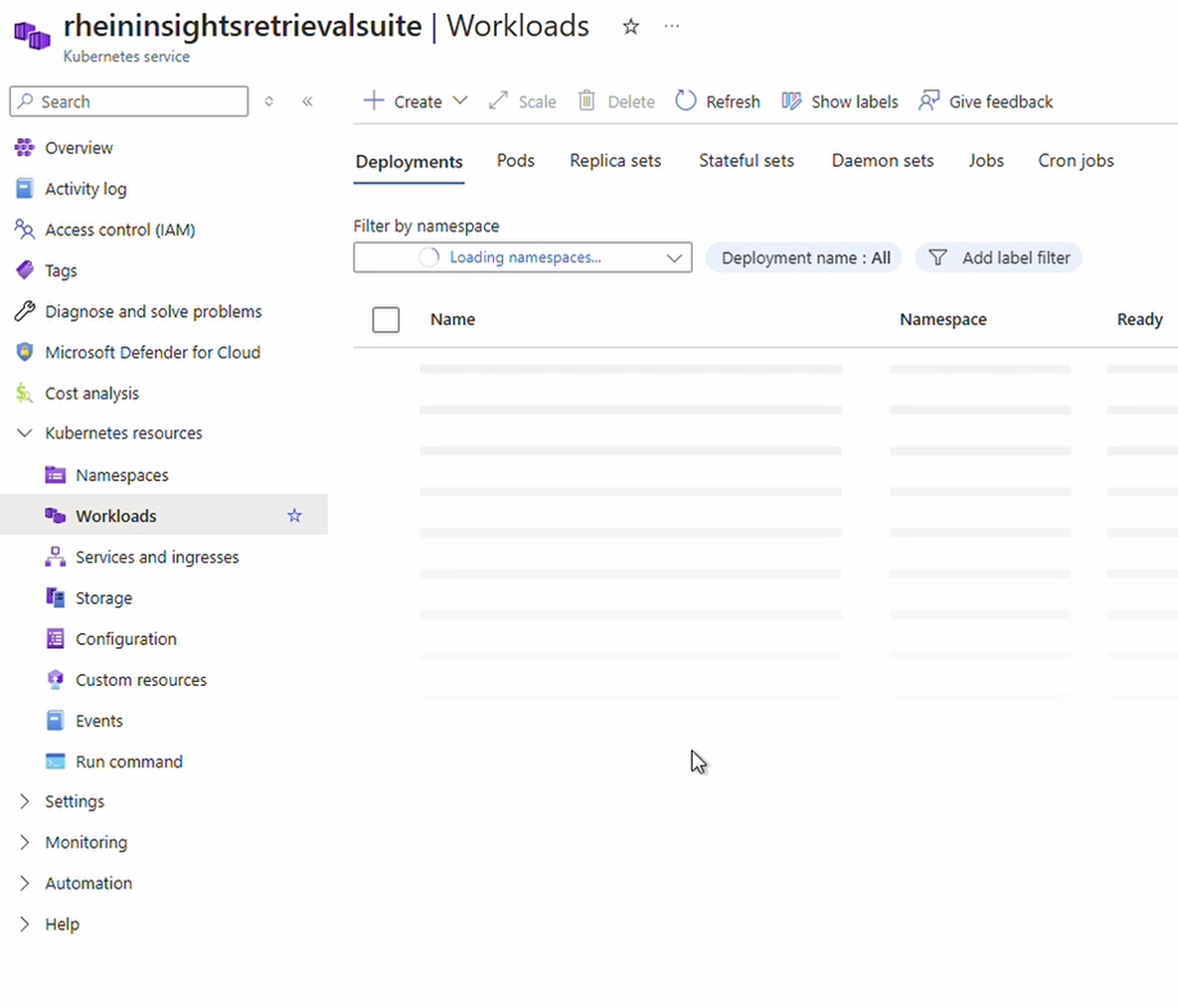This screenshot has height=1008, width=1178.
Task: Click the Diagnose and solve problems wrench icon
Action: tap(25, 311)
